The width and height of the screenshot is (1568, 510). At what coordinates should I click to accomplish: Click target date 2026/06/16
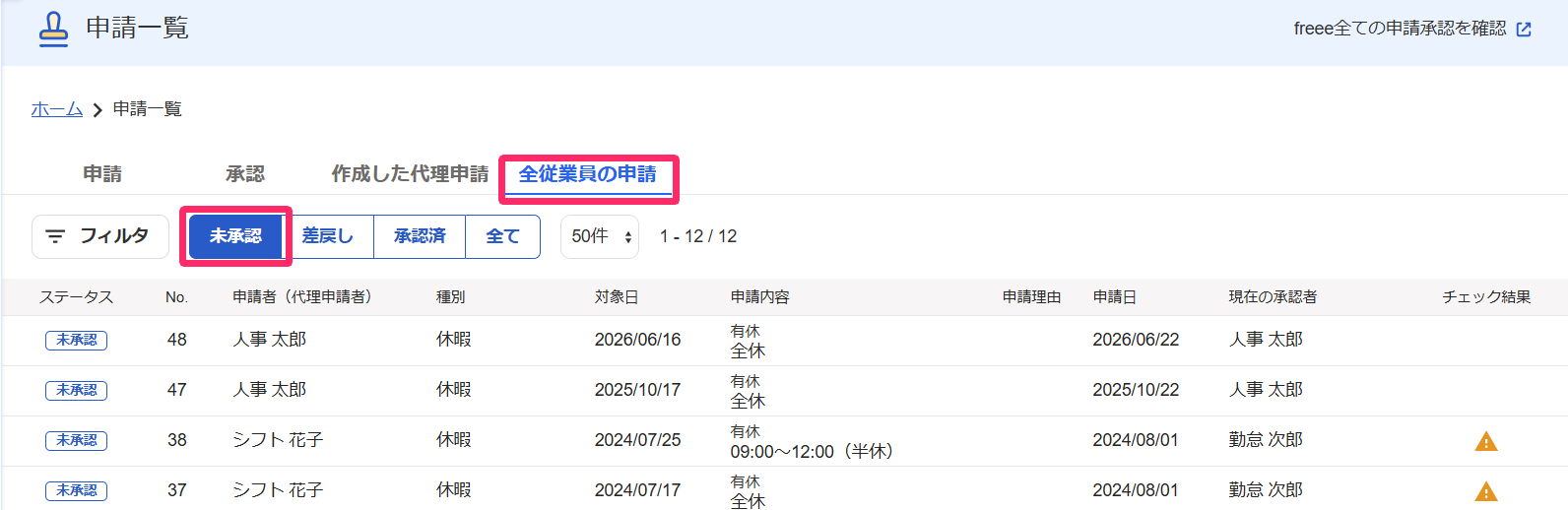point(637,340)
